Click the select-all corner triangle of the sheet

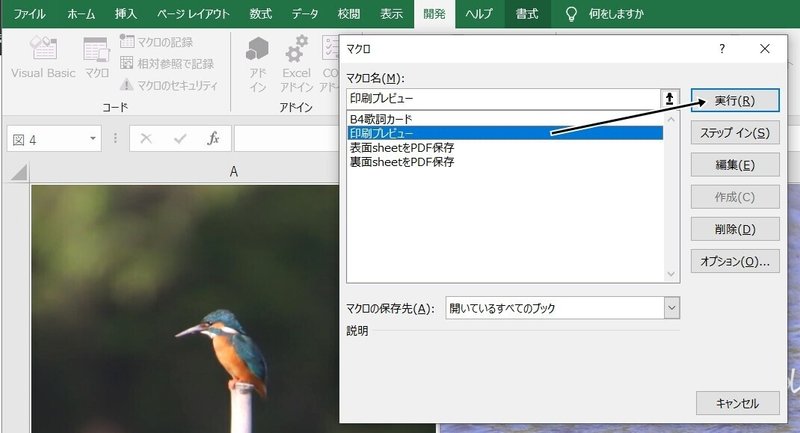(19, 172)
